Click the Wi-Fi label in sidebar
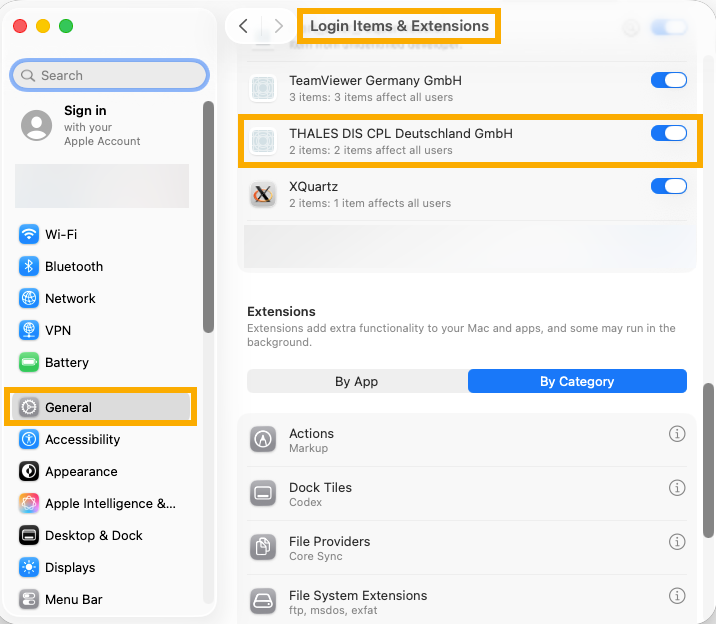 61,235
